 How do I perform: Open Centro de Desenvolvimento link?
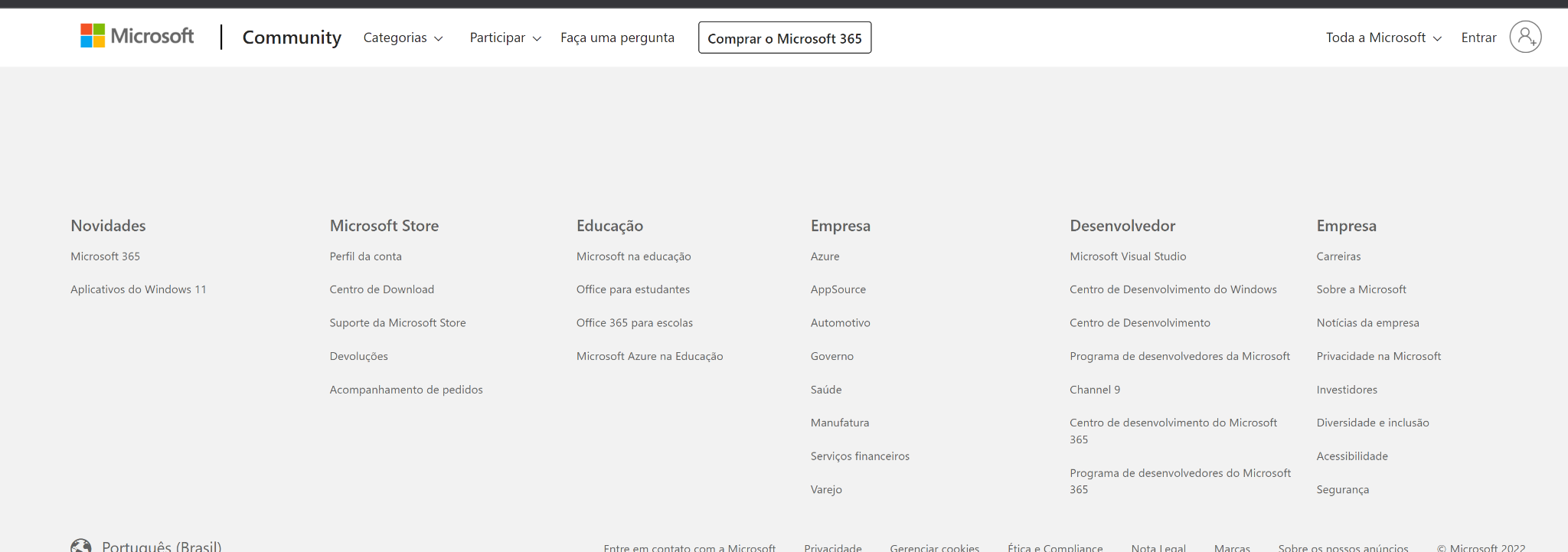1140,323
